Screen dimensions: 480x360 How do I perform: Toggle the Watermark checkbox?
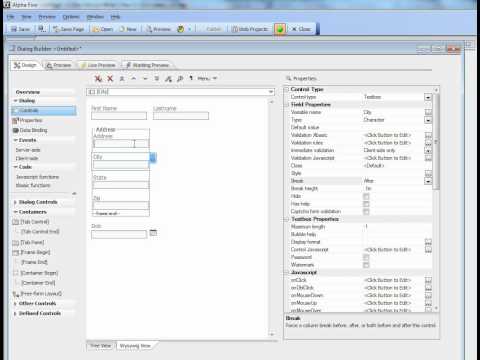366,265
